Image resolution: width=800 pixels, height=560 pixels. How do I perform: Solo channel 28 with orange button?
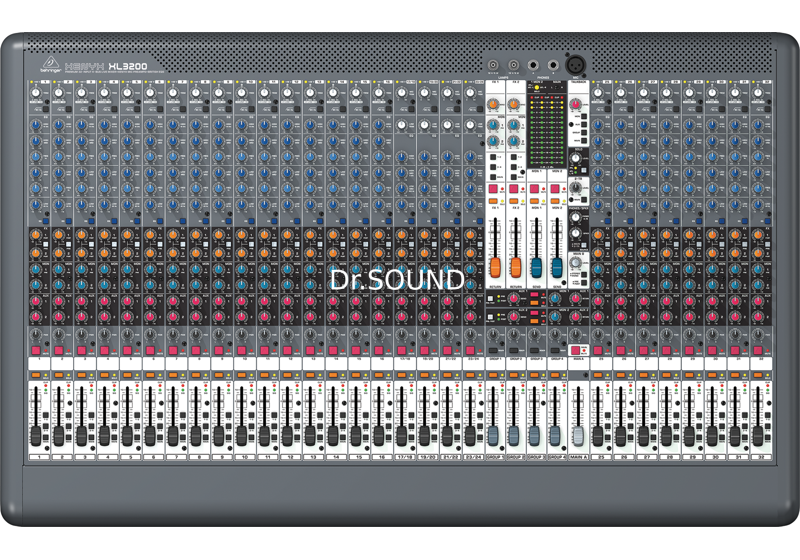(x=666, y=375)
